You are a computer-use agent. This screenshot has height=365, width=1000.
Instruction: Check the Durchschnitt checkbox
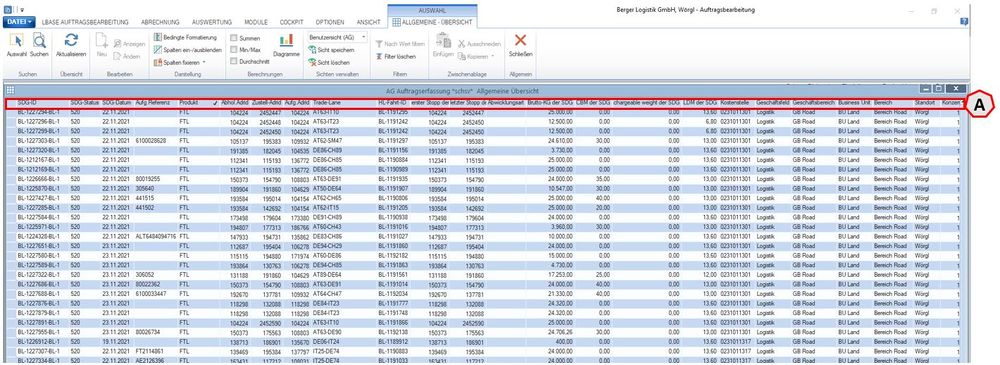point(234,62)
